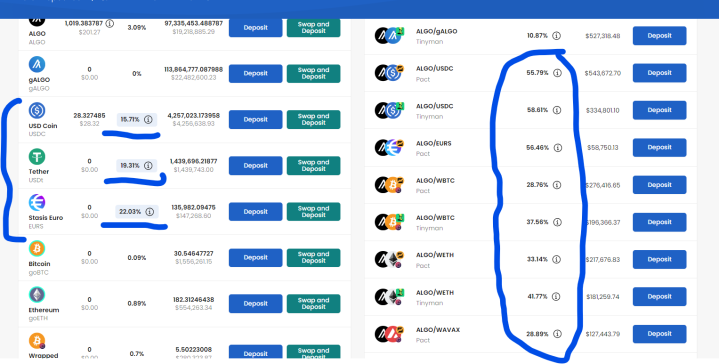This screenshot has height=364, width=719.
Task: Click the ALGO/WETH Tinyman pair icon
Action: click(x=389, y=297)
